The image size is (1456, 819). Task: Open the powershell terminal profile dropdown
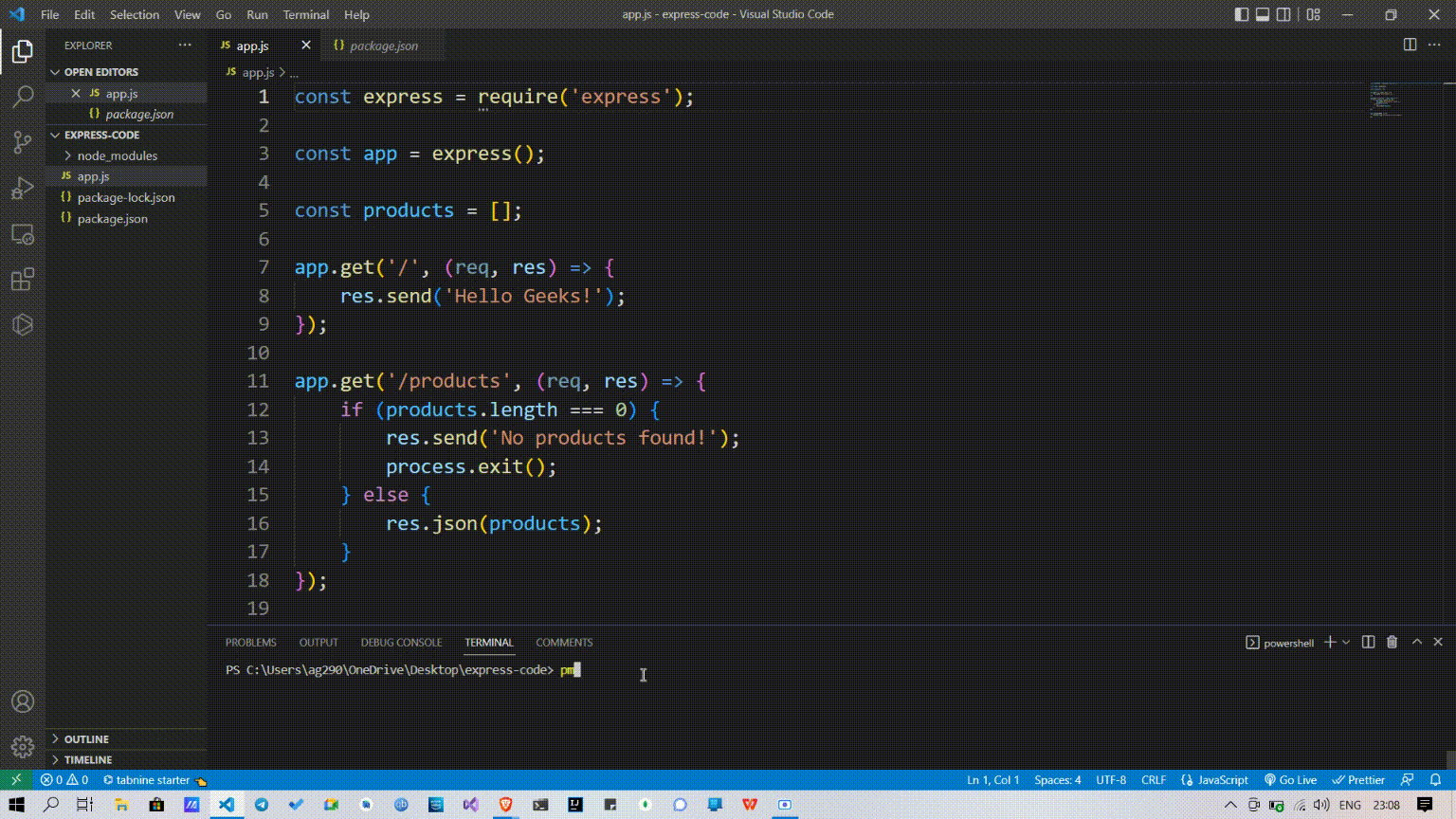pyautogui.click(x=1344, y=642)
